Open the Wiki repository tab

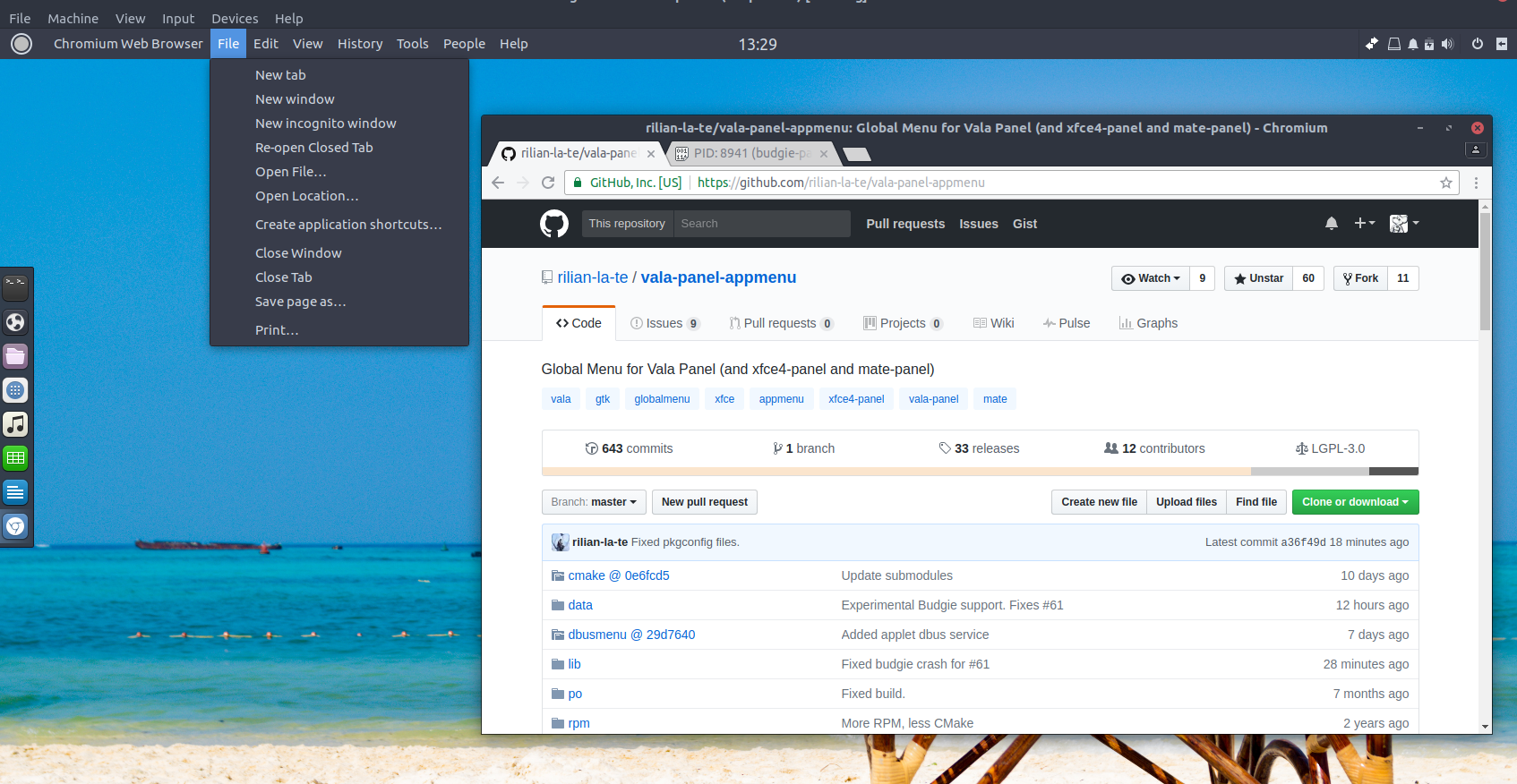tap(994, 323)
